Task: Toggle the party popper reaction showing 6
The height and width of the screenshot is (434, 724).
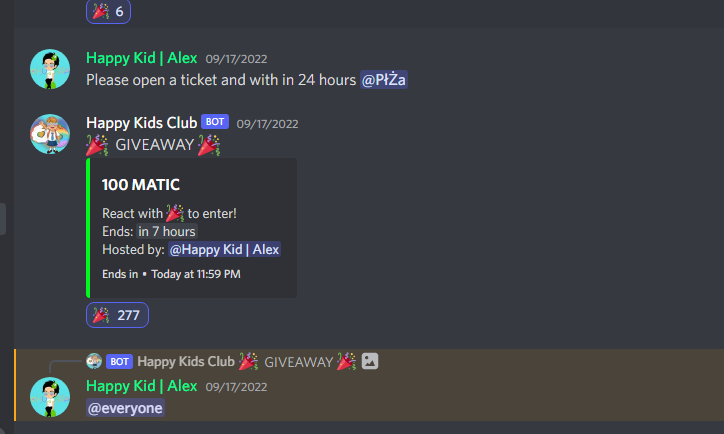Action: (109, 11)
